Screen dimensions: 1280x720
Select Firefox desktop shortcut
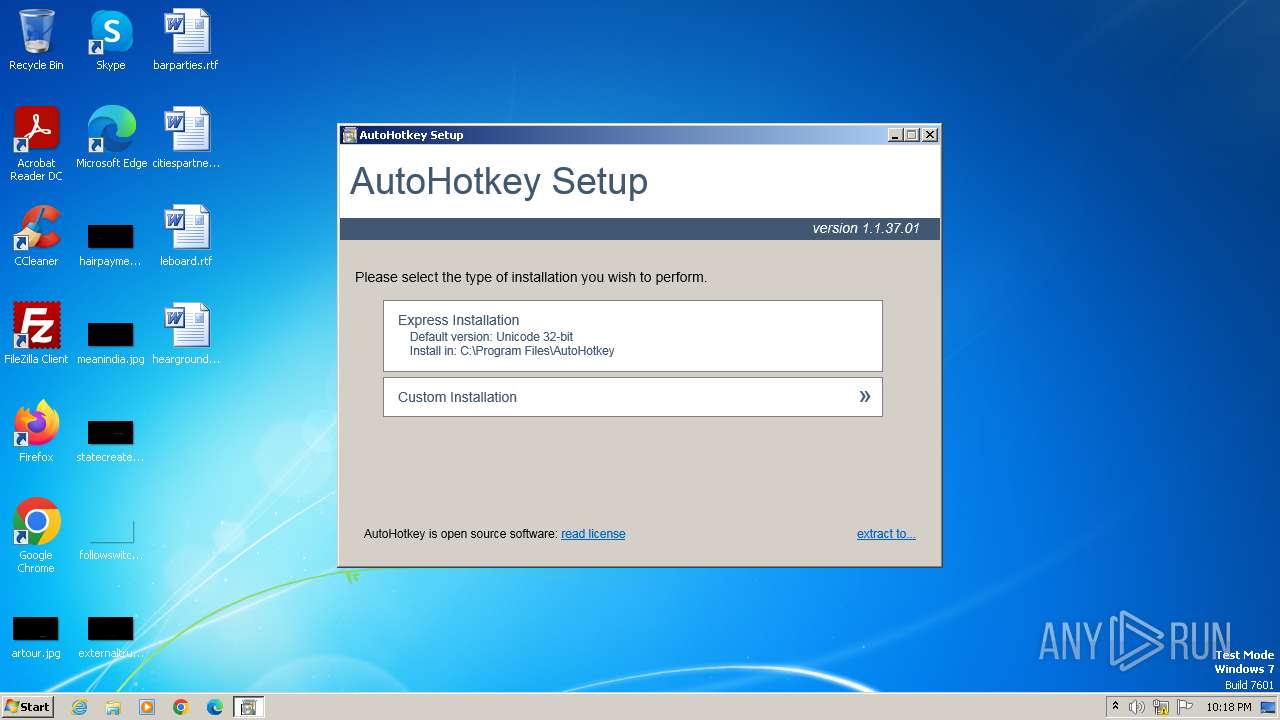(x=36, y=432)
